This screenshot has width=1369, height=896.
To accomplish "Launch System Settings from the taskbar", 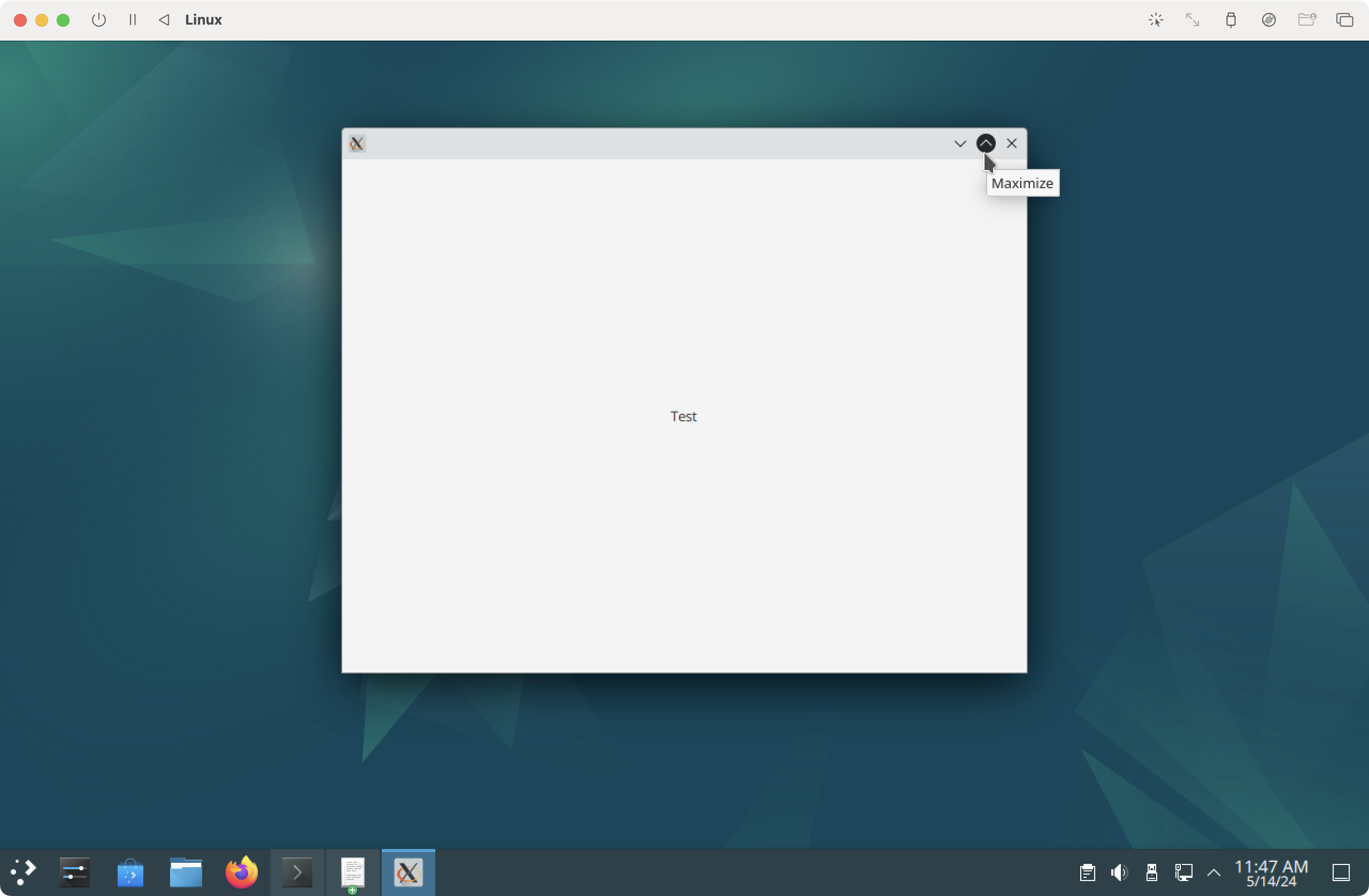I will (75, 872).
